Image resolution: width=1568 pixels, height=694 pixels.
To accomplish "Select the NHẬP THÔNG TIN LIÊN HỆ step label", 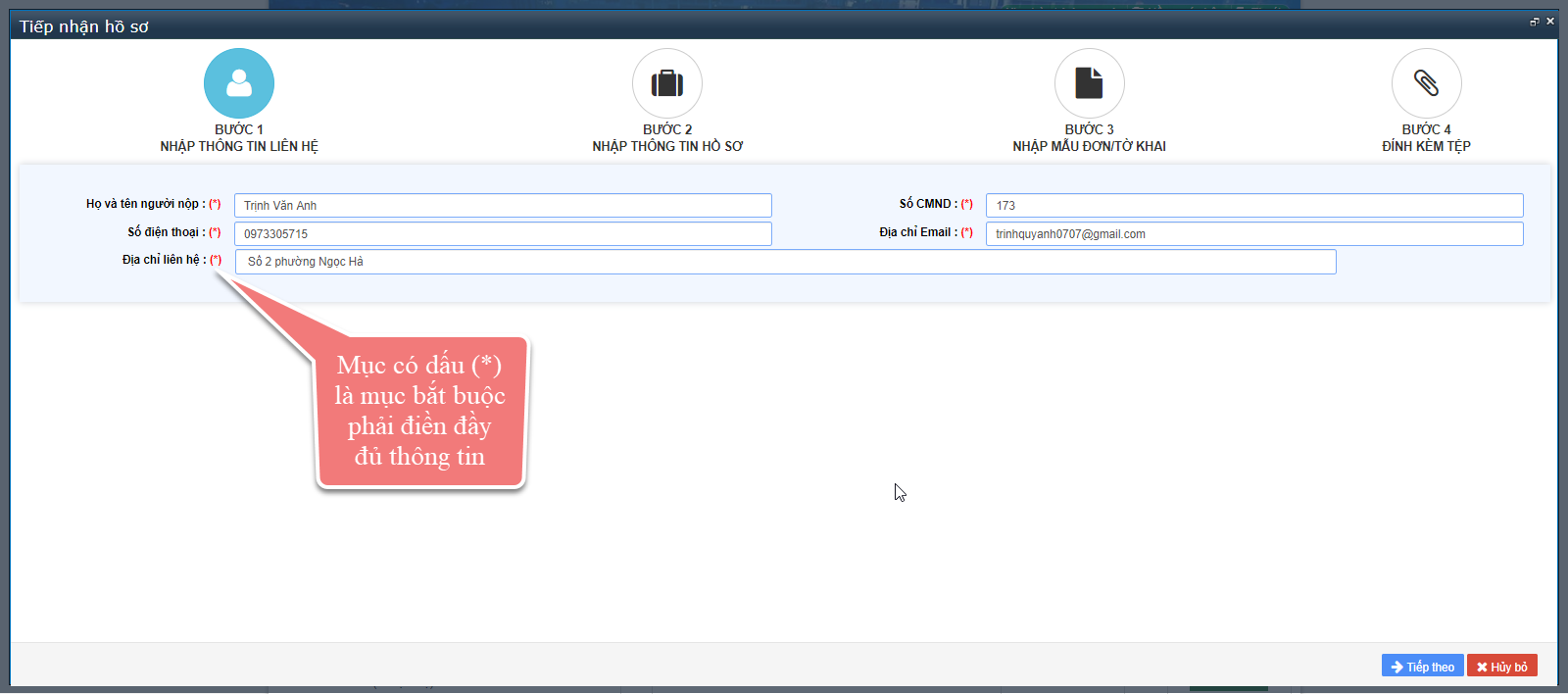I will (x=239, y=146).
